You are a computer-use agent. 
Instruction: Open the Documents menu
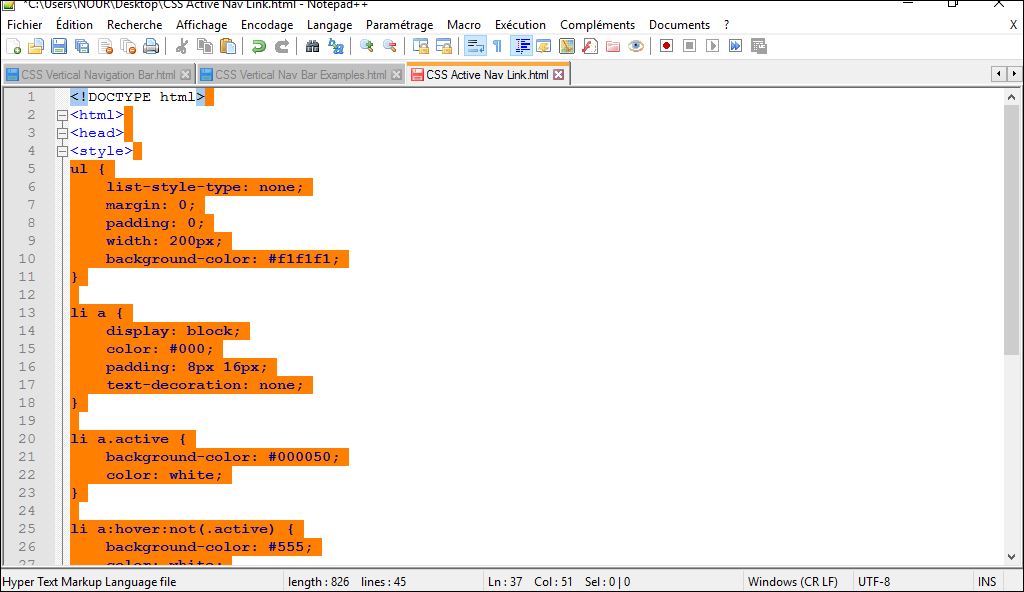coord(679,25)
